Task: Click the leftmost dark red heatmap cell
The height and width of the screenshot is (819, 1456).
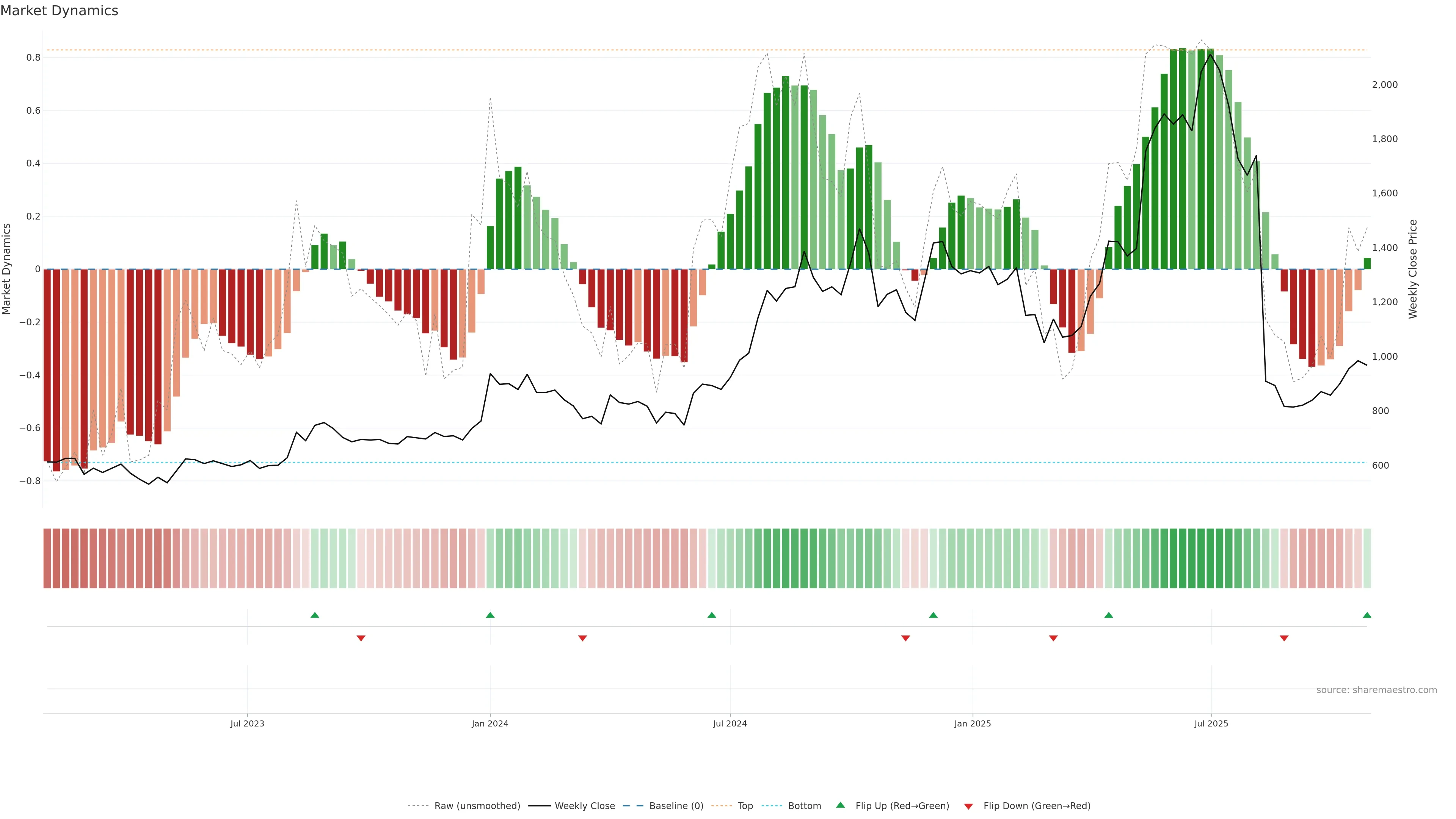Action: [47, 559]
